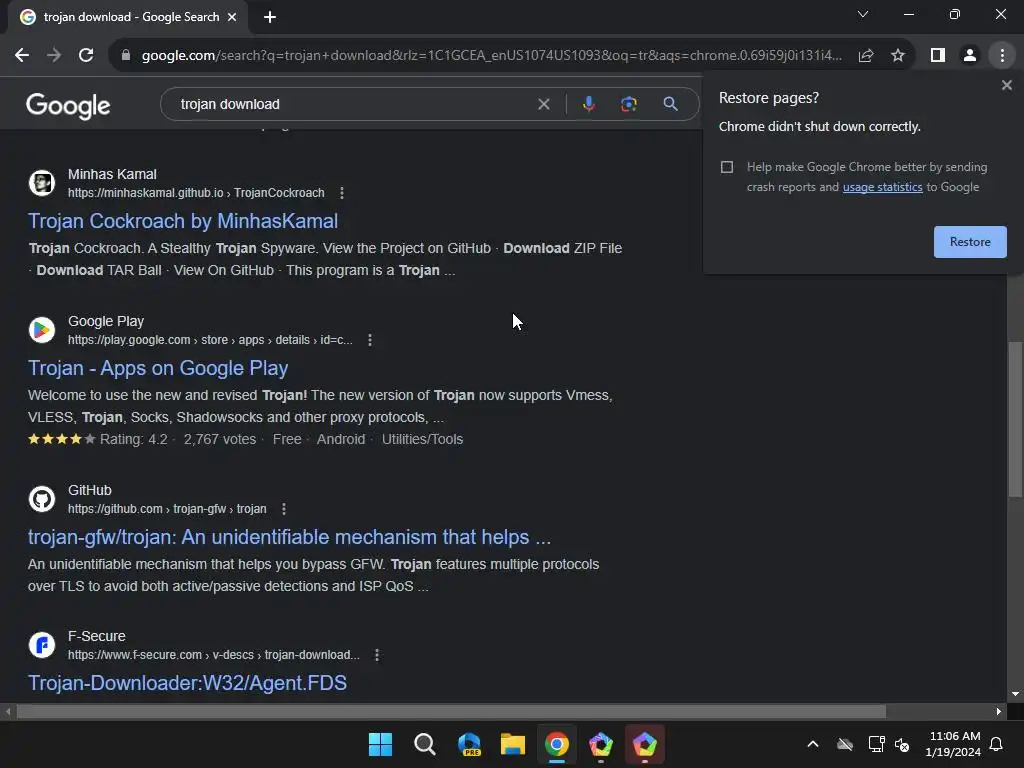Open more options for Google Play result
Viewport: 1024px width, 768px height.
click(x=370, y=340)
